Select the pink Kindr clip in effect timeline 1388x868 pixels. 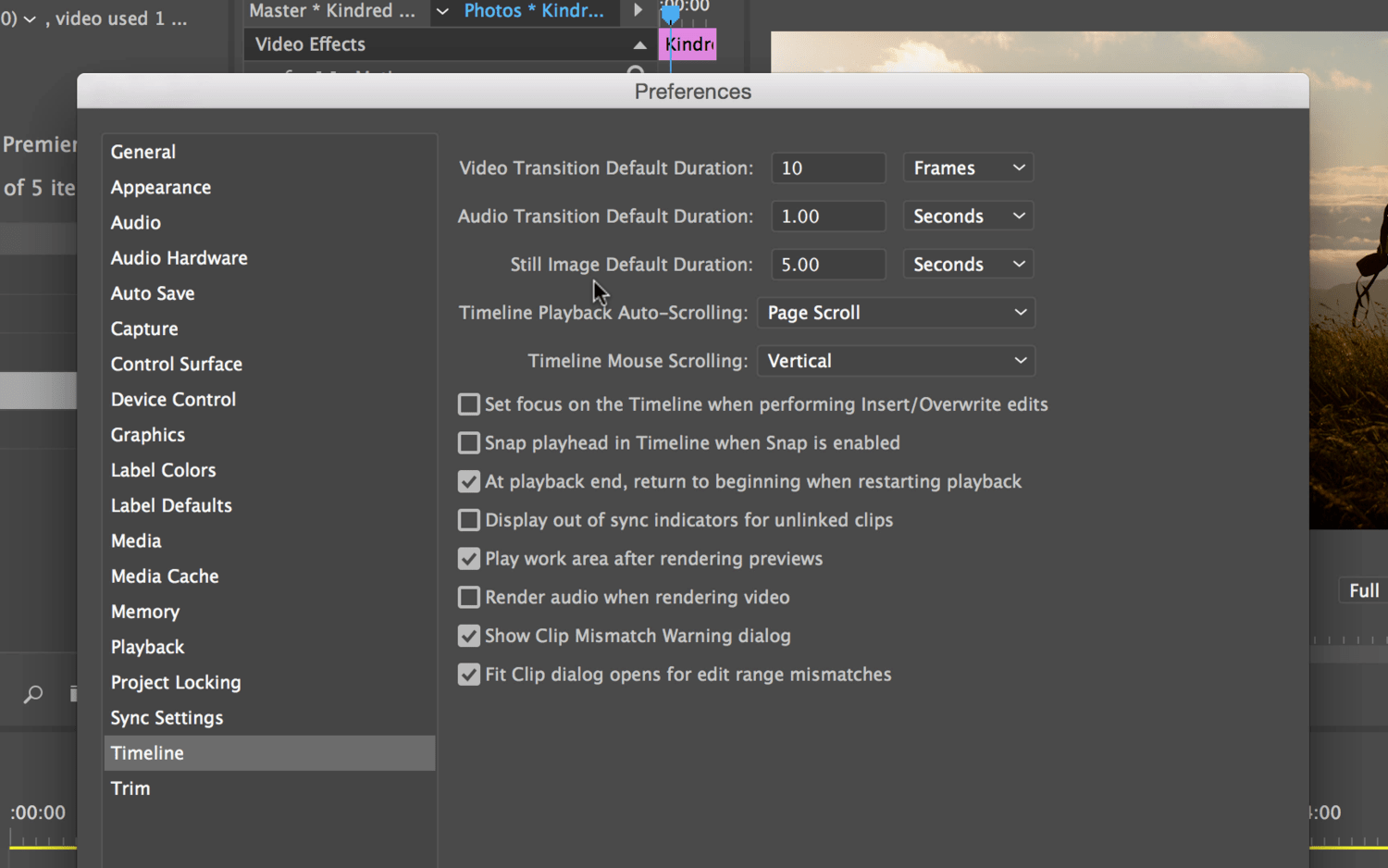click(x=688, y=44)
